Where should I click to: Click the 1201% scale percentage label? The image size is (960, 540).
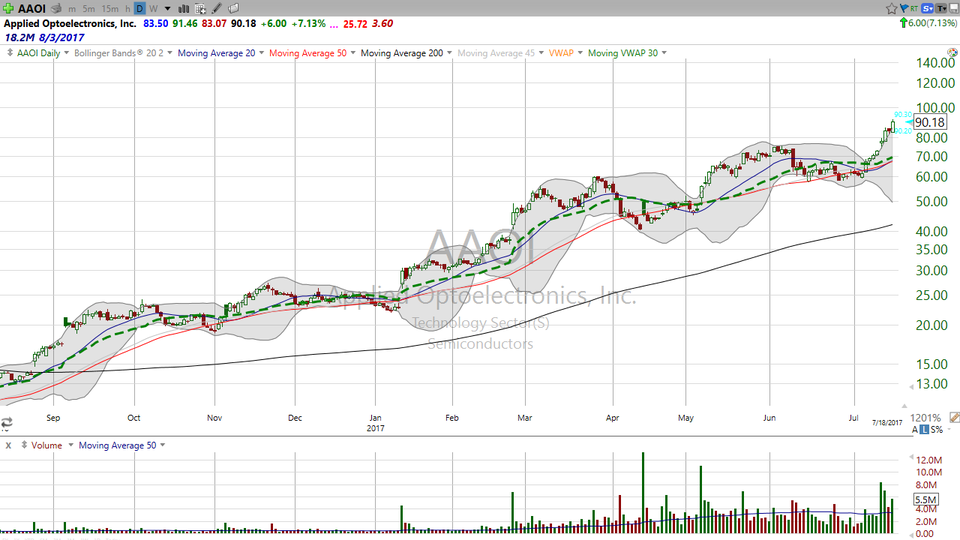tap(926, 418)
